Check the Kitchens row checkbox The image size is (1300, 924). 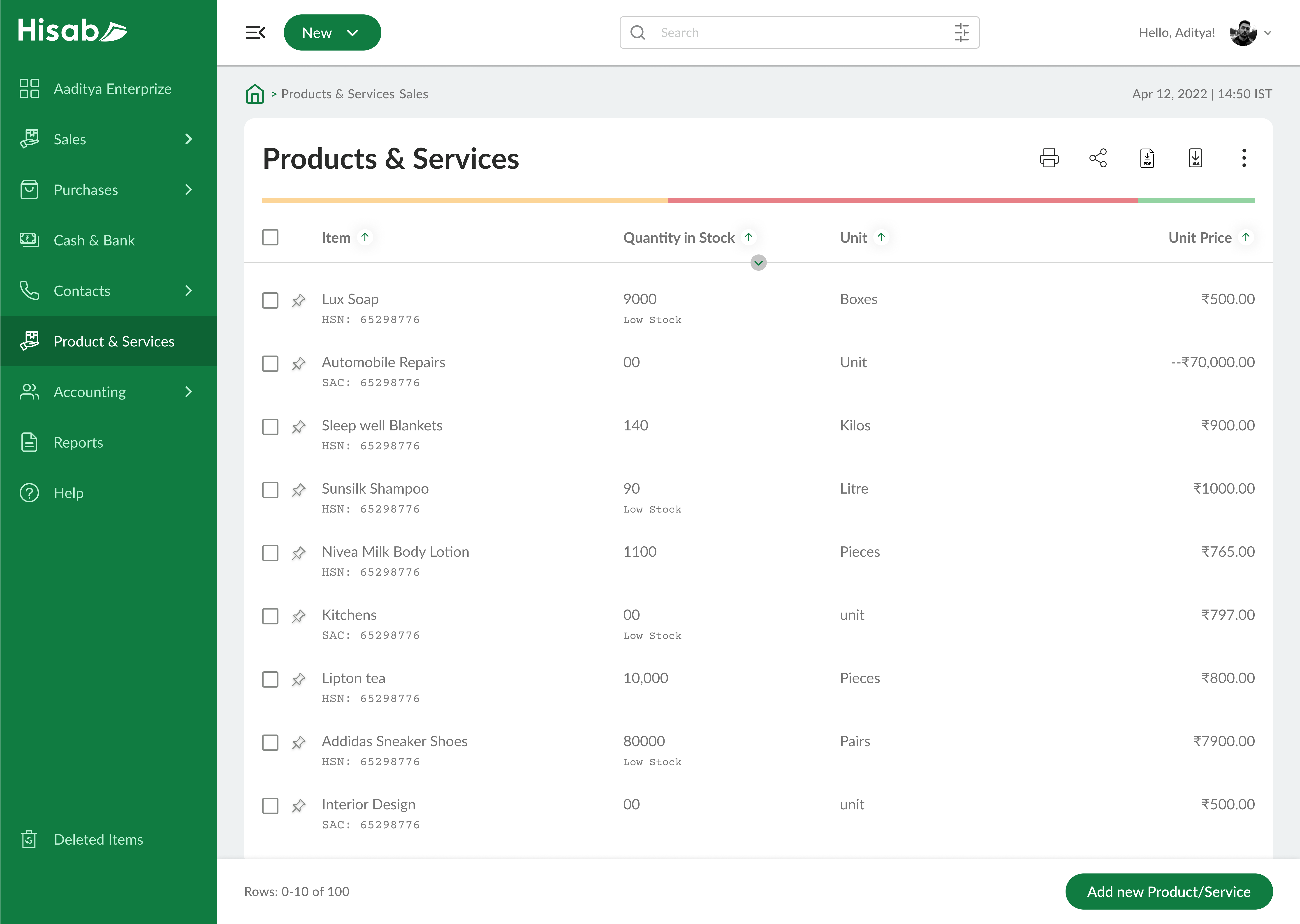(270, 616)
